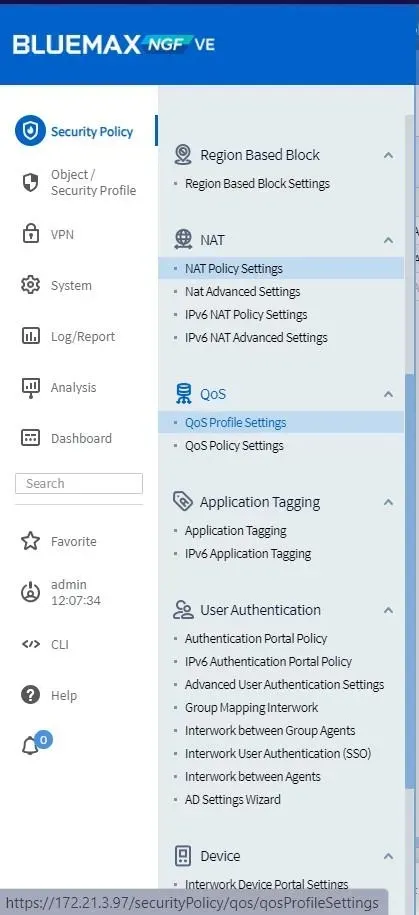Viewport: 419px width, 915px height.
Task: Open the Favorite star icon
Action: tap(30, 541)
